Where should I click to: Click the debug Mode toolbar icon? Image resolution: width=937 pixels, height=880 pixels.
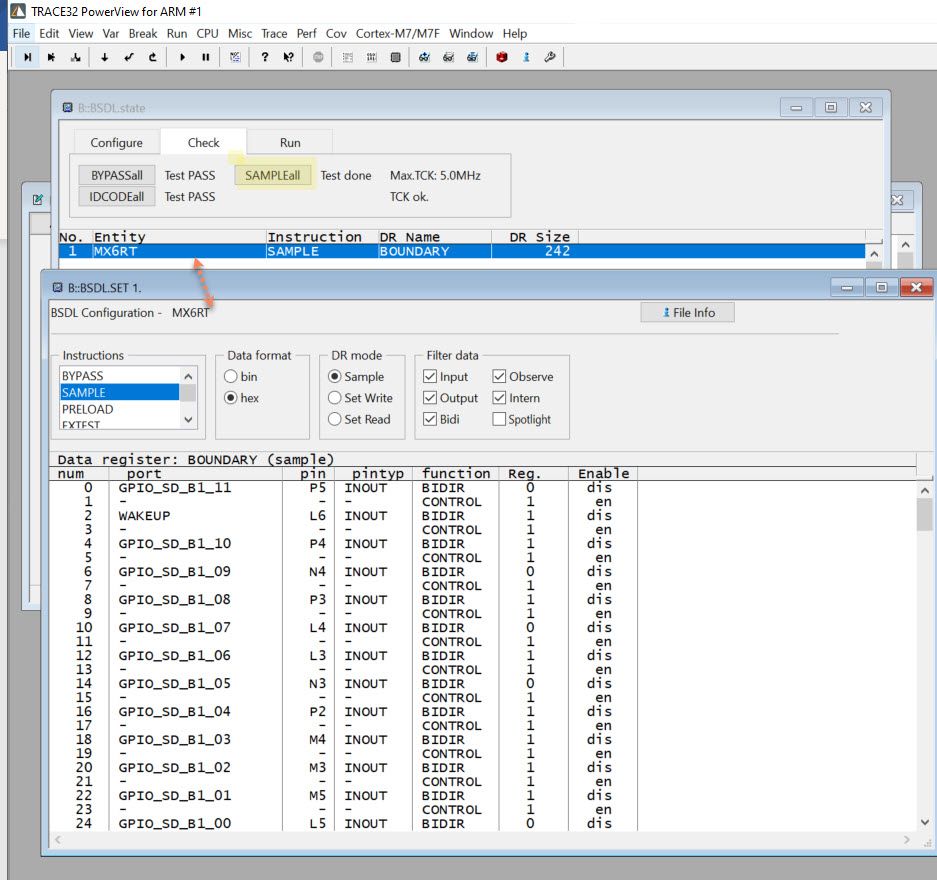[235, 57]
